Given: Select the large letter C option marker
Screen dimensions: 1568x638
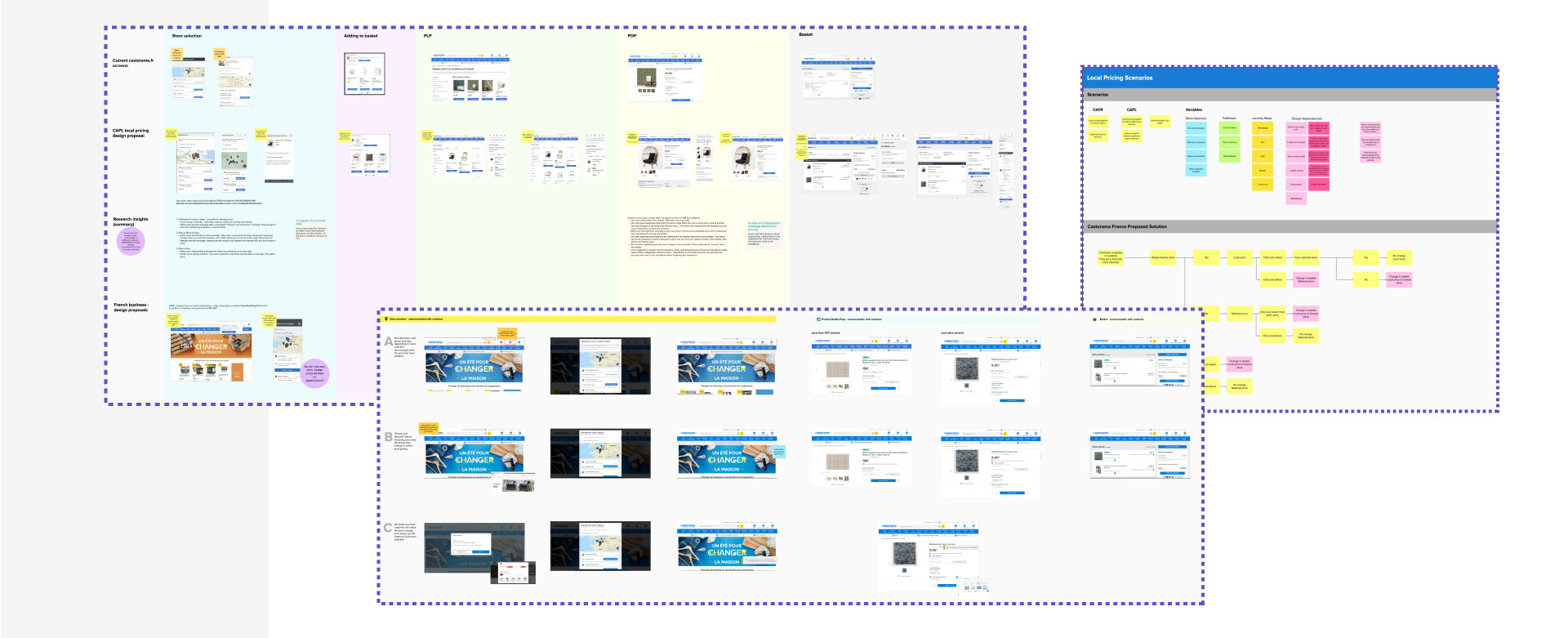Looking at the screenshot, I should [389, 528].
